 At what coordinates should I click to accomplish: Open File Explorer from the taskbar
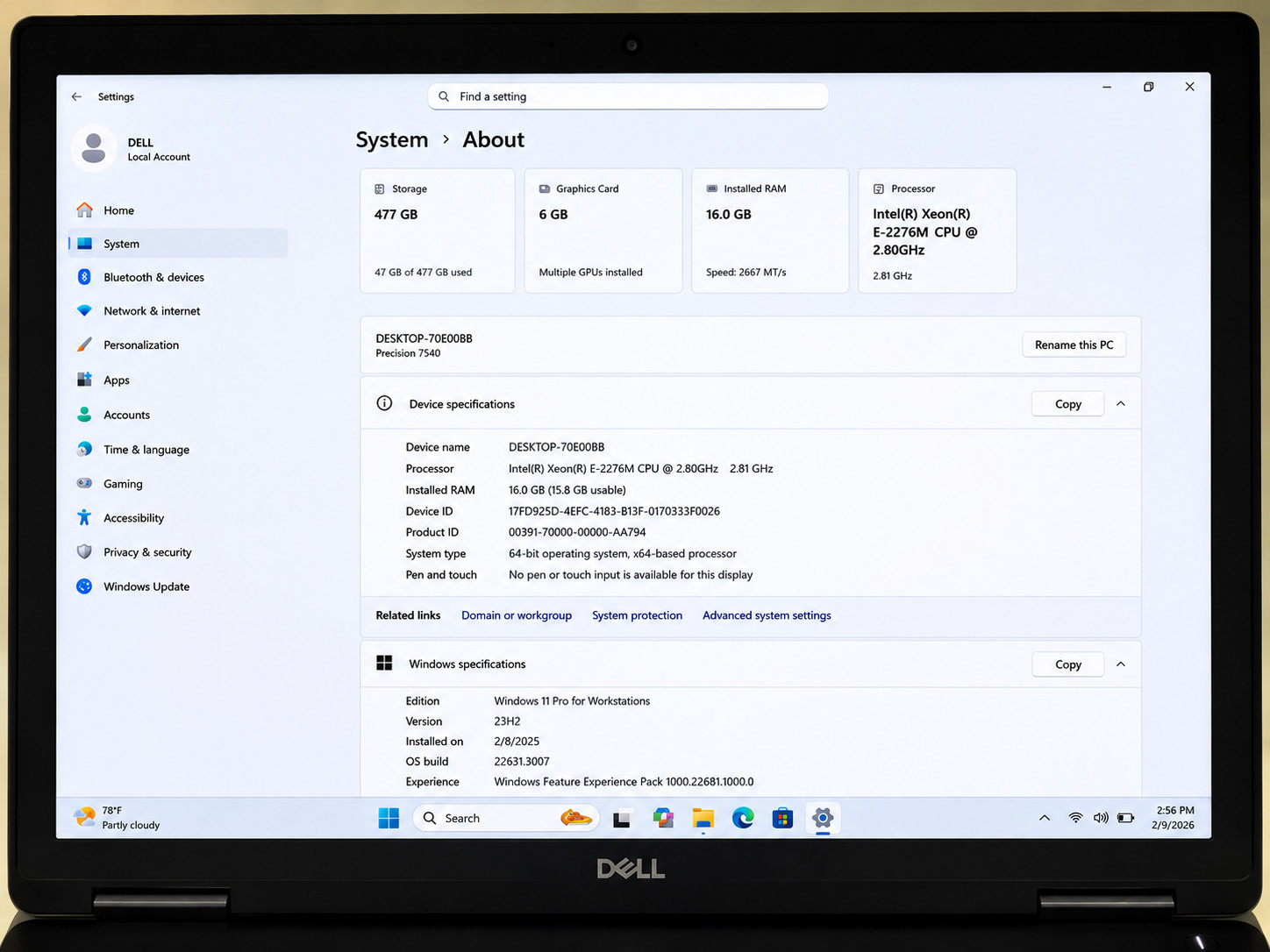pyautogui.click(x=703, y=818)
